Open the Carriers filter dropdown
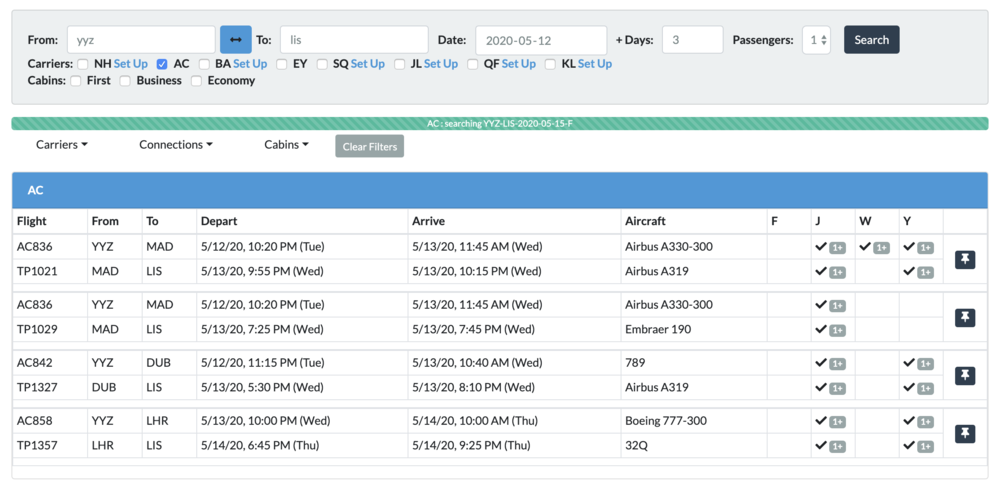1000x489 pixels. (61, 145)
